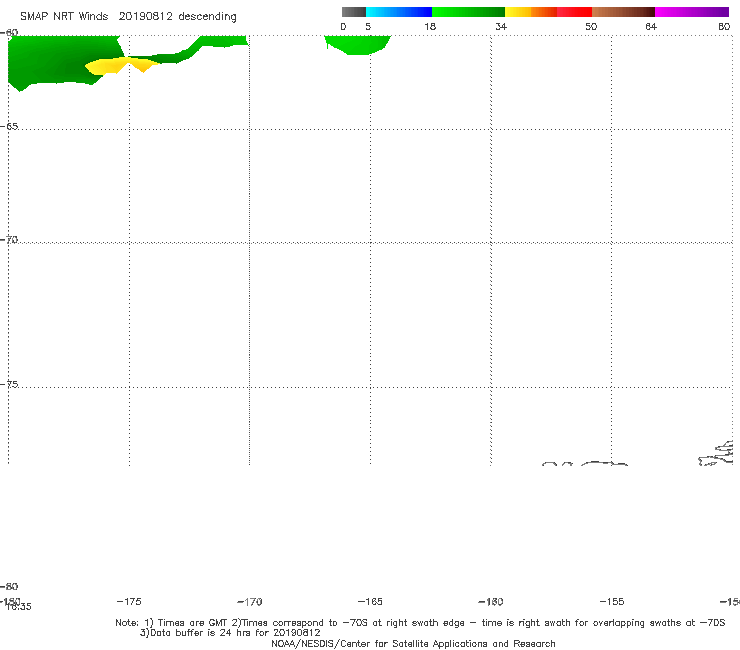
Task: Click the word 'descending' in the title
Action: click(x=207, y=17)
